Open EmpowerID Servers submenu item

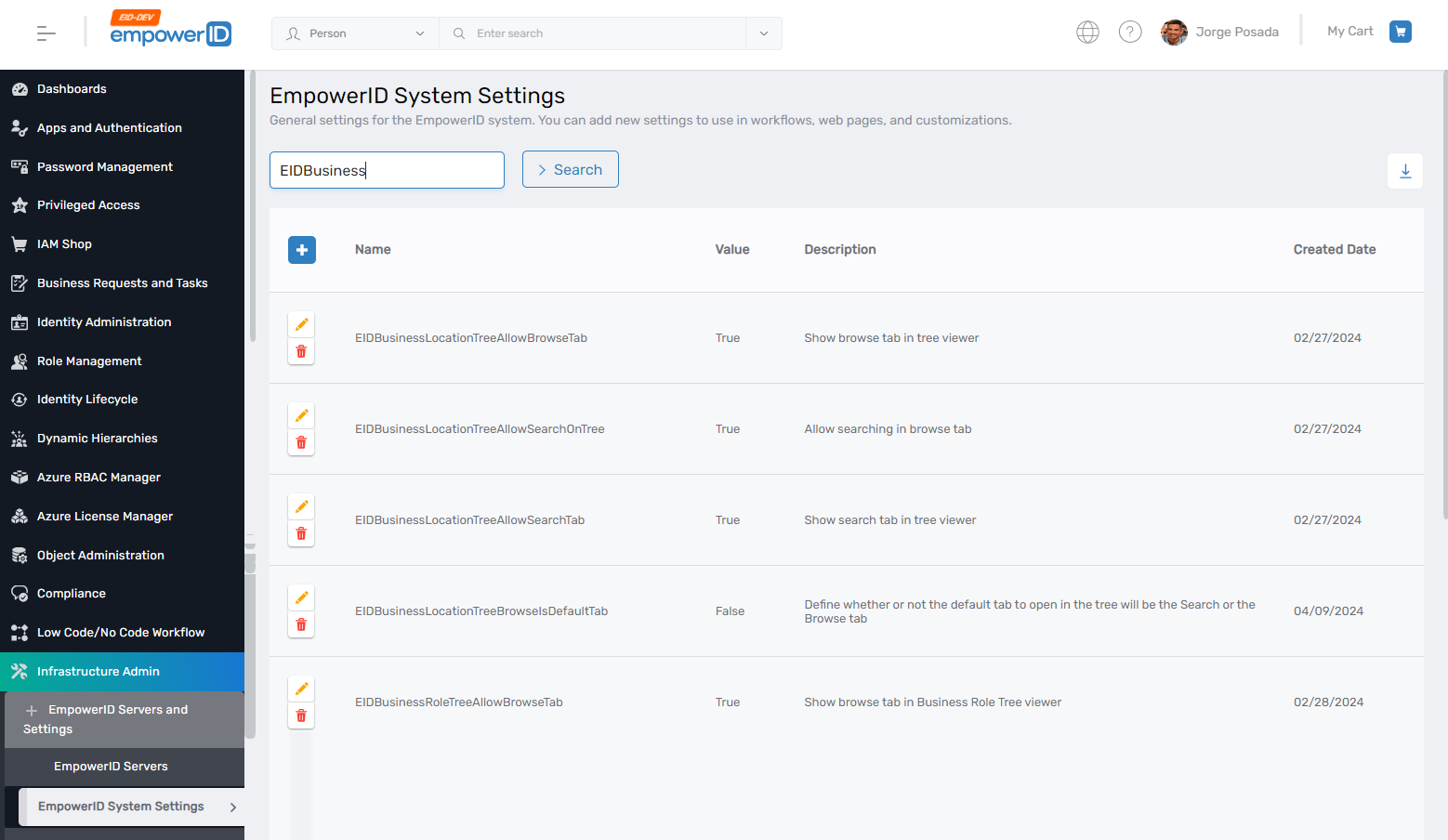(x=111, y=766)
